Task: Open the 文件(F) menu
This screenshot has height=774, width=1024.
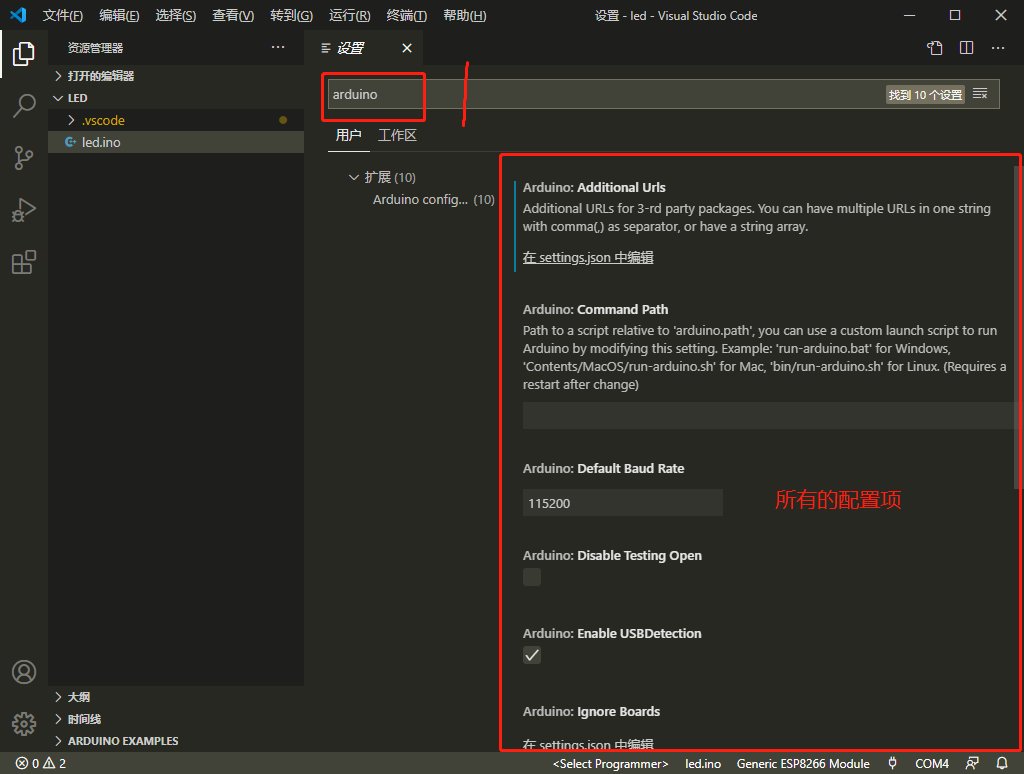Action: (63, 16)
